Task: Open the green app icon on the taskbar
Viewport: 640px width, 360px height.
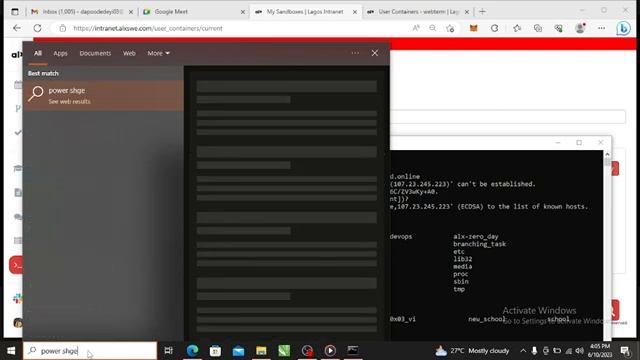Action: pos(284,350)
